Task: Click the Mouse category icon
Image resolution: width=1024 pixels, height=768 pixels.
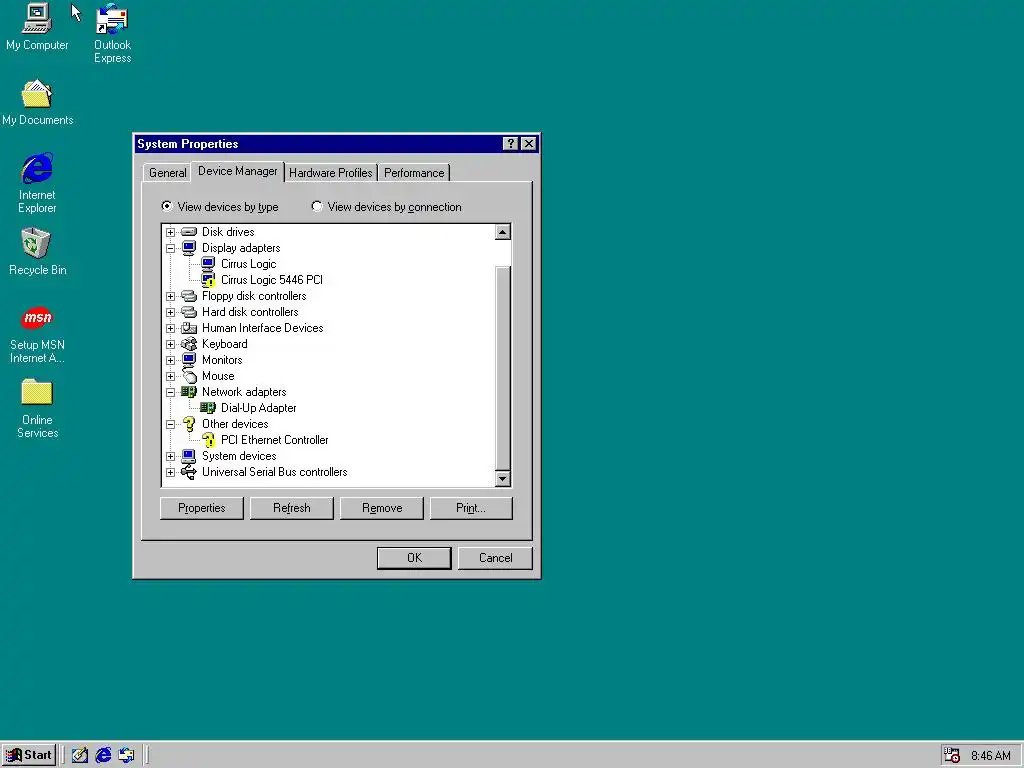Action: click(x=189, y=376)
